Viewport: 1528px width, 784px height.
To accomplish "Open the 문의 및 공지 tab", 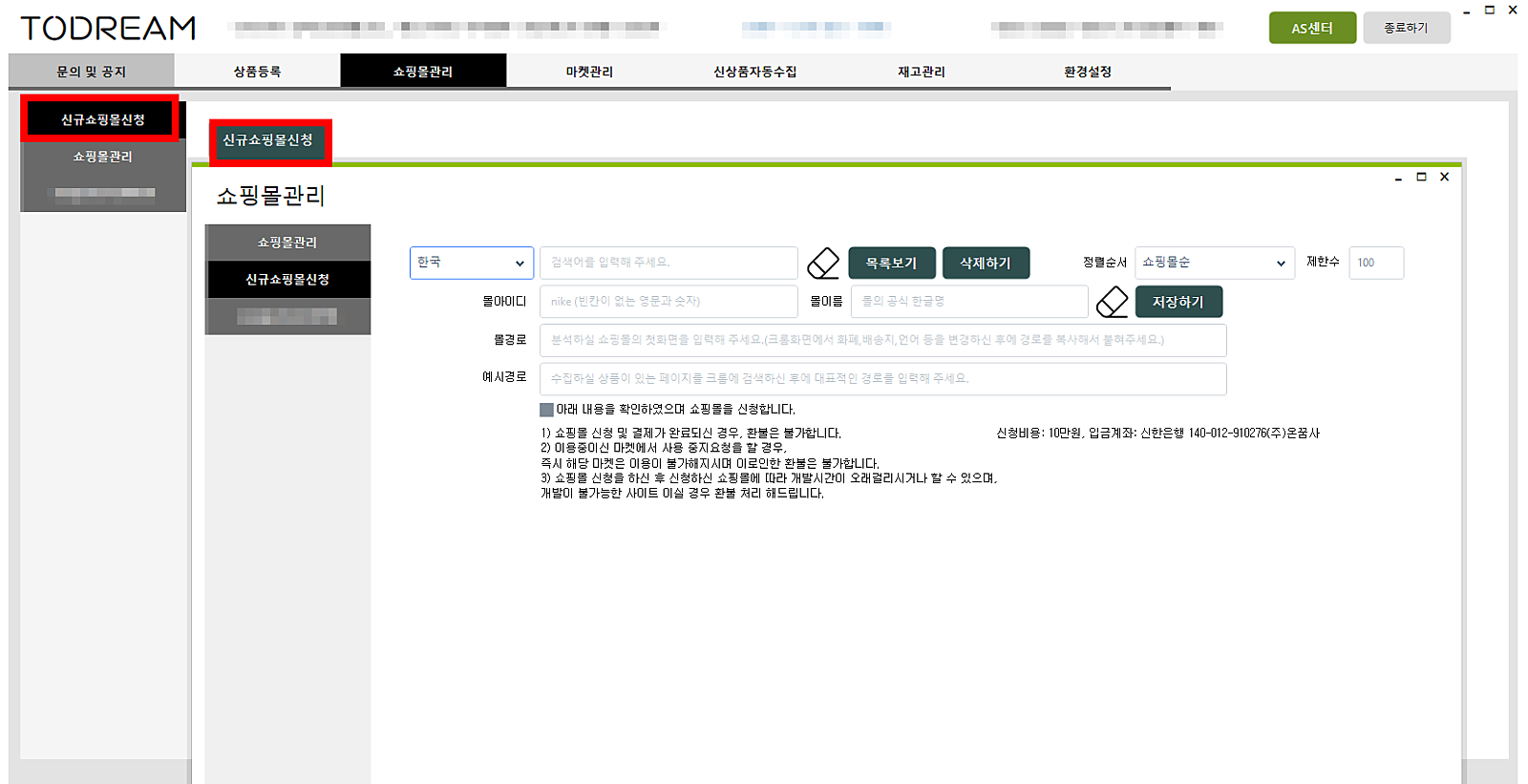I will pos(92,72).
